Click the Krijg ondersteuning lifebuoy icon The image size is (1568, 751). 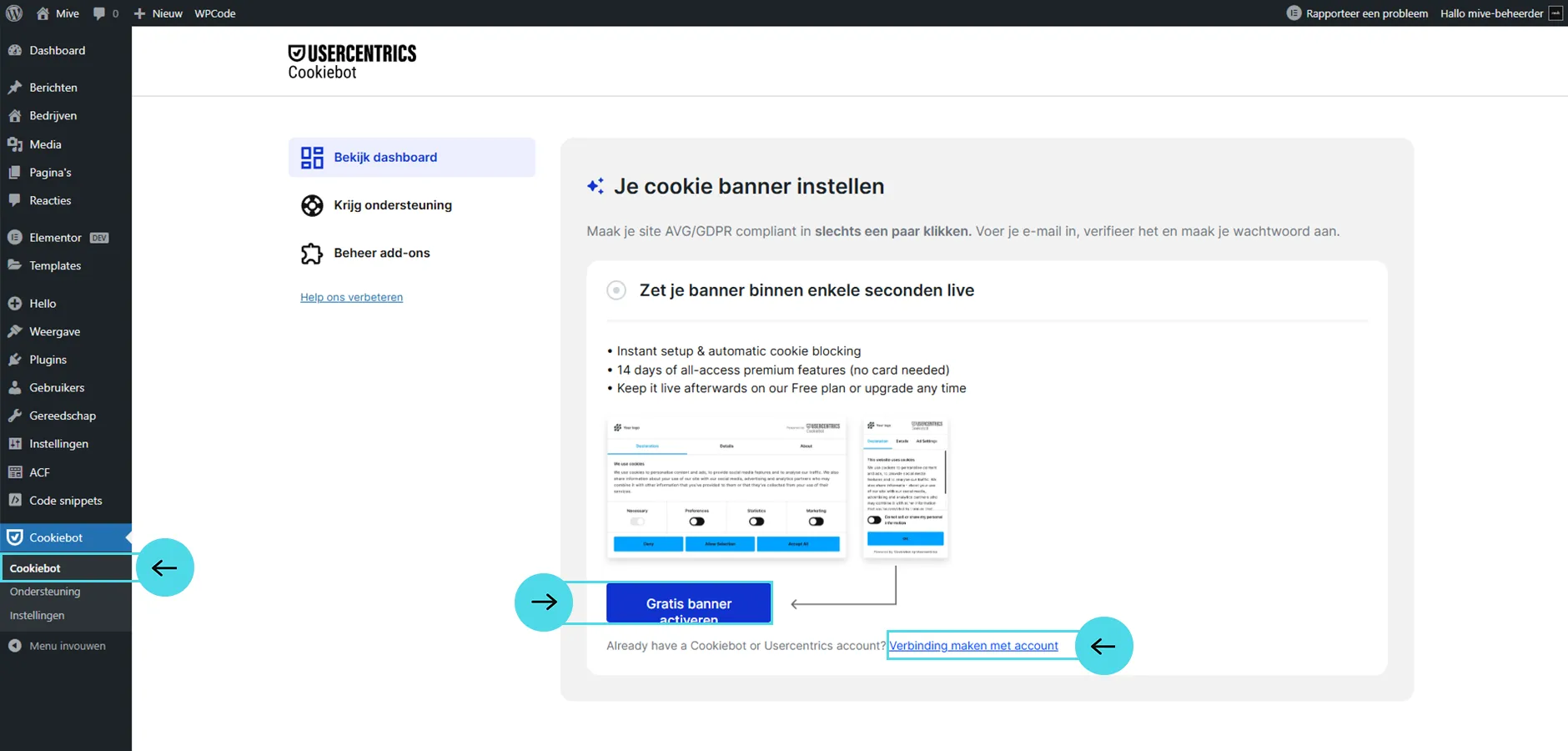312,205
